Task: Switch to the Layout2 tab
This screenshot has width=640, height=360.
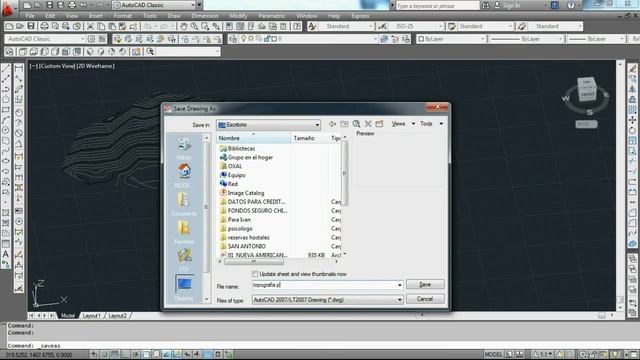Action: coord(118,316)
